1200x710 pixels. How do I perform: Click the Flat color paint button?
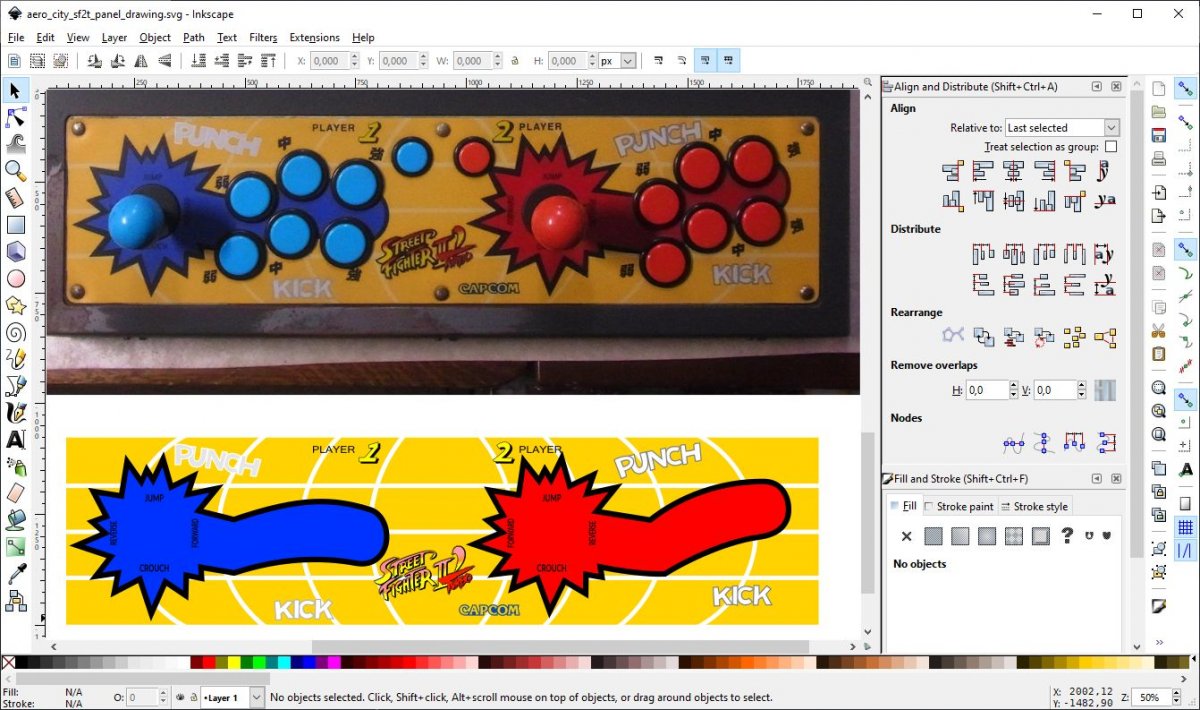(x=933, y=536)
